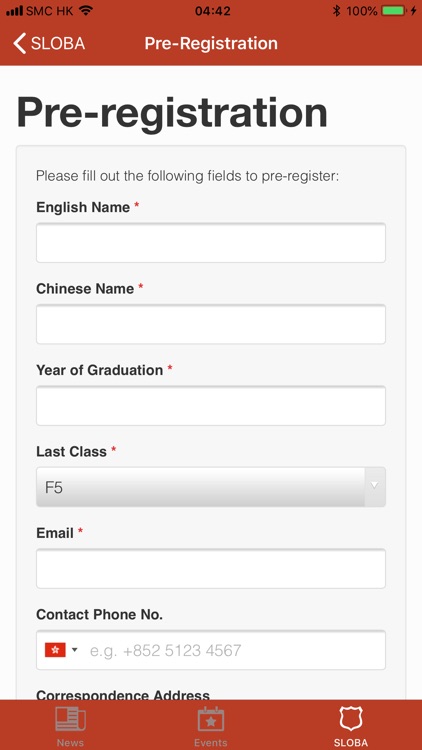422x750 pixels.
Task: Switch to the News tab label
Action: [x=70, y=742]
